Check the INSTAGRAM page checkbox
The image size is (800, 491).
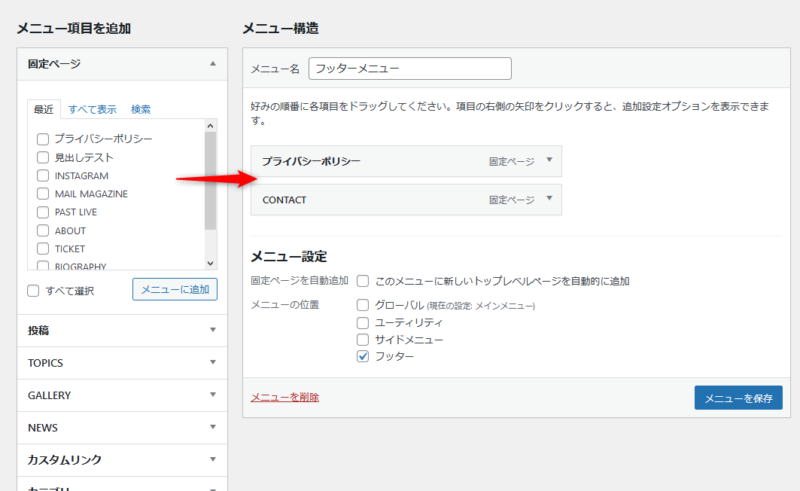pos(43,176)
